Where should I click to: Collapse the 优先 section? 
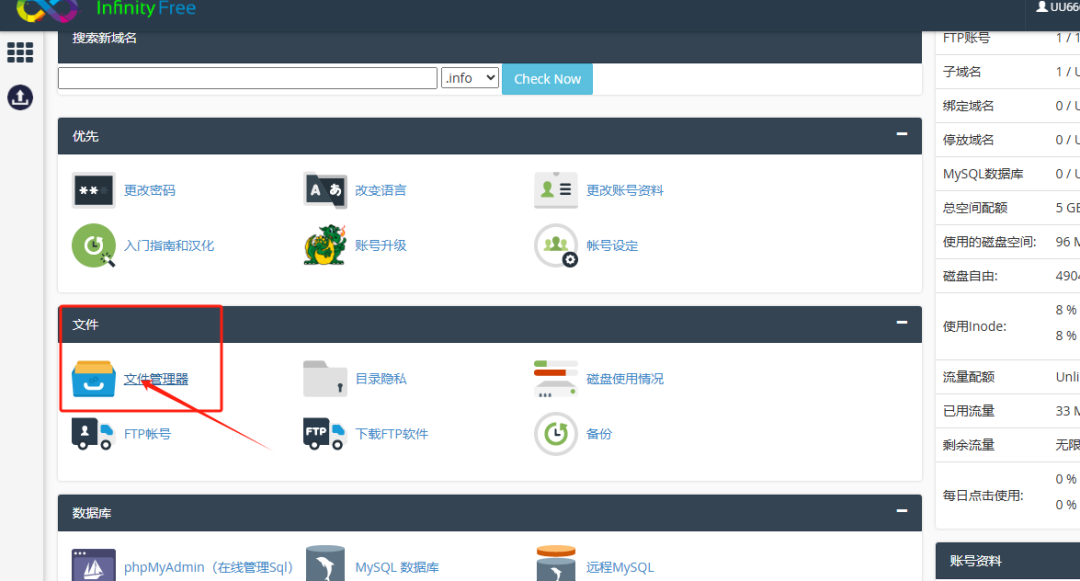pyautogui.click(x=902, y=134)
